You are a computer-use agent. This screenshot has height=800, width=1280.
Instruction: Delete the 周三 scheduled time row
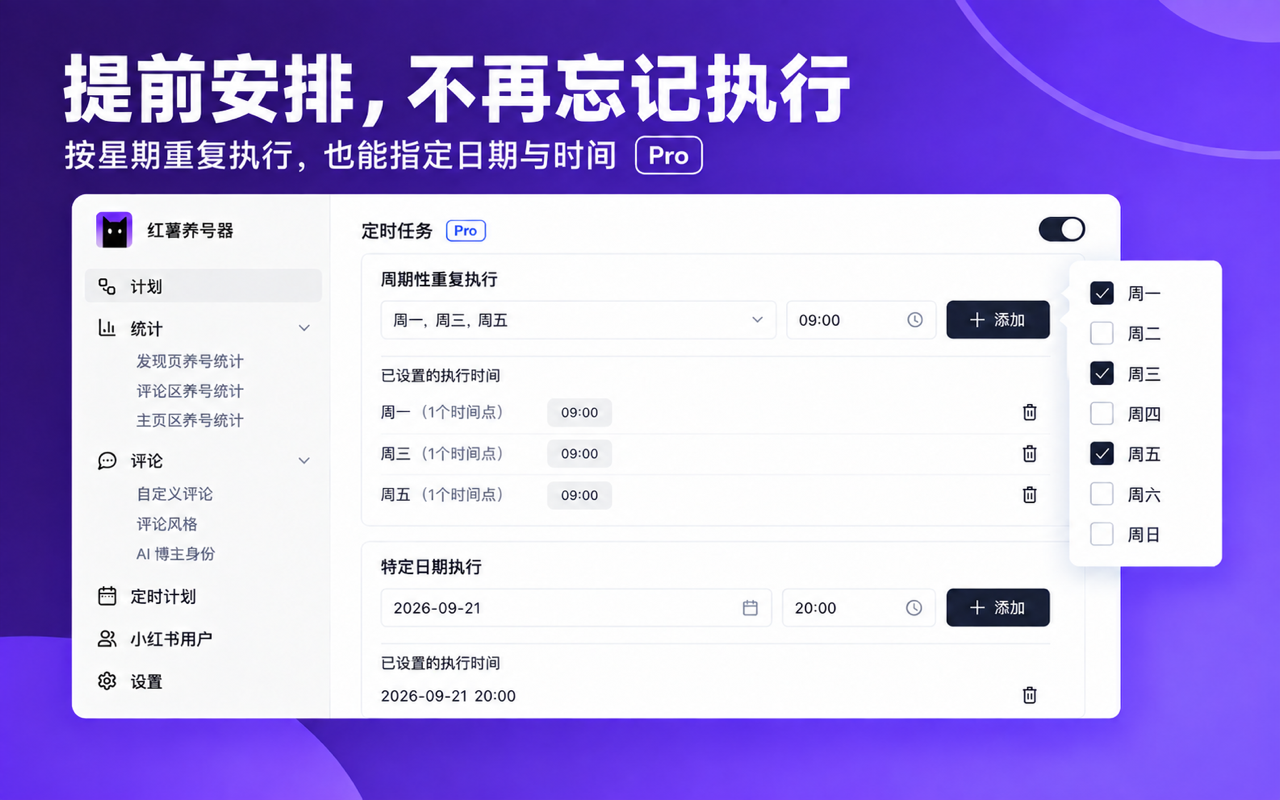pyautogui.click(x=1030, y=453)
